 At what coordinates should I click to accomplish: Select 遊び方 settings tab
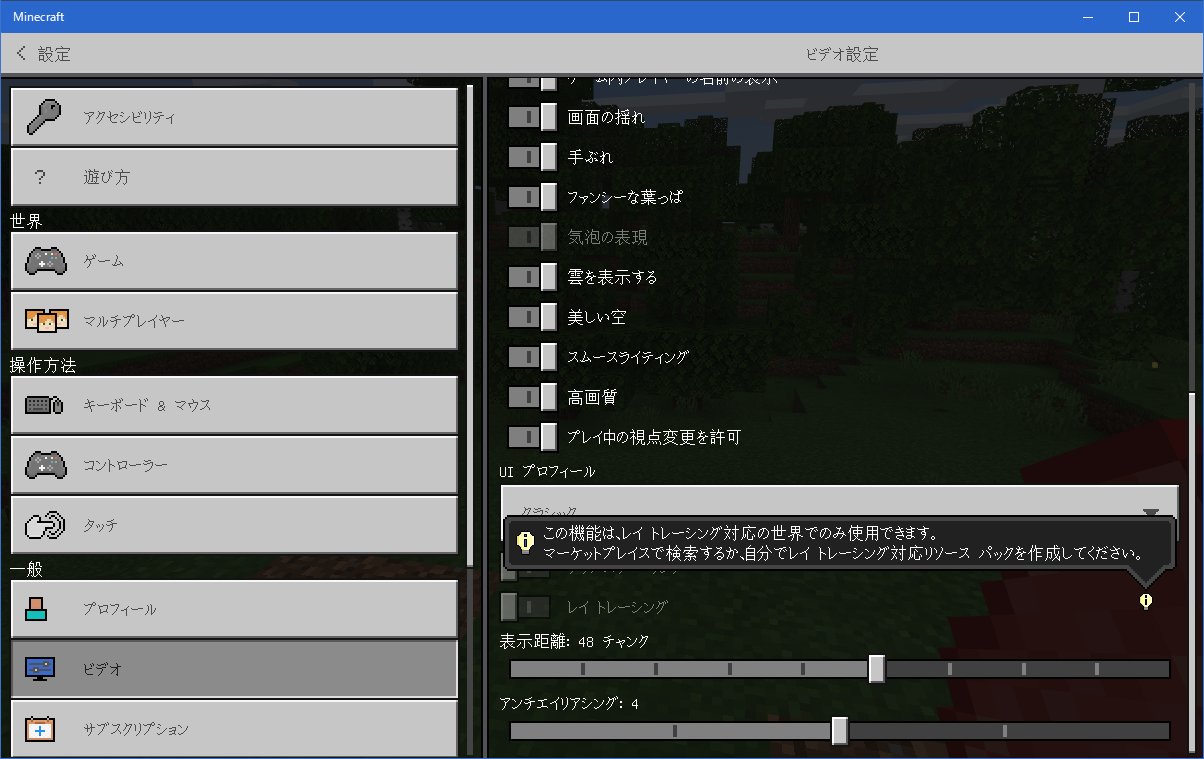tap(234, 176)
